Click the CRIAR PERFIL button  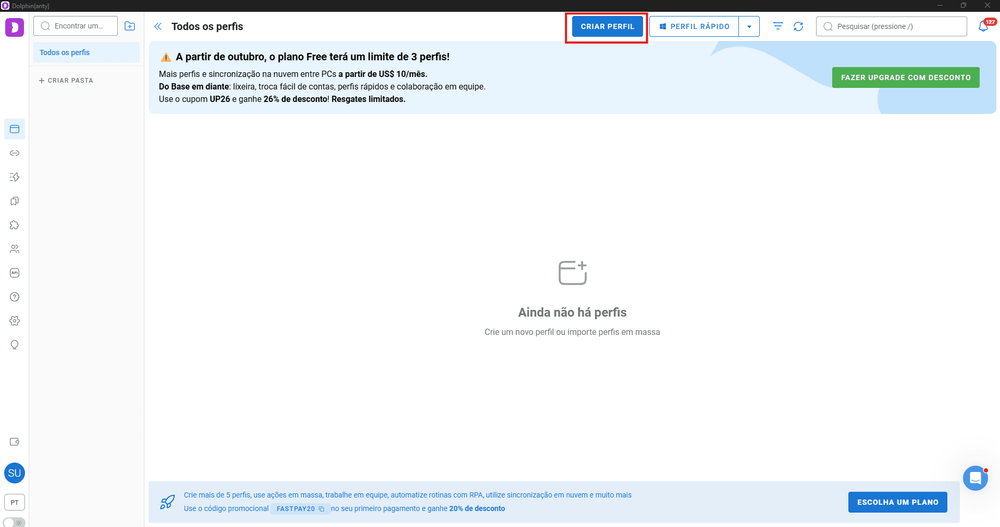607,26
